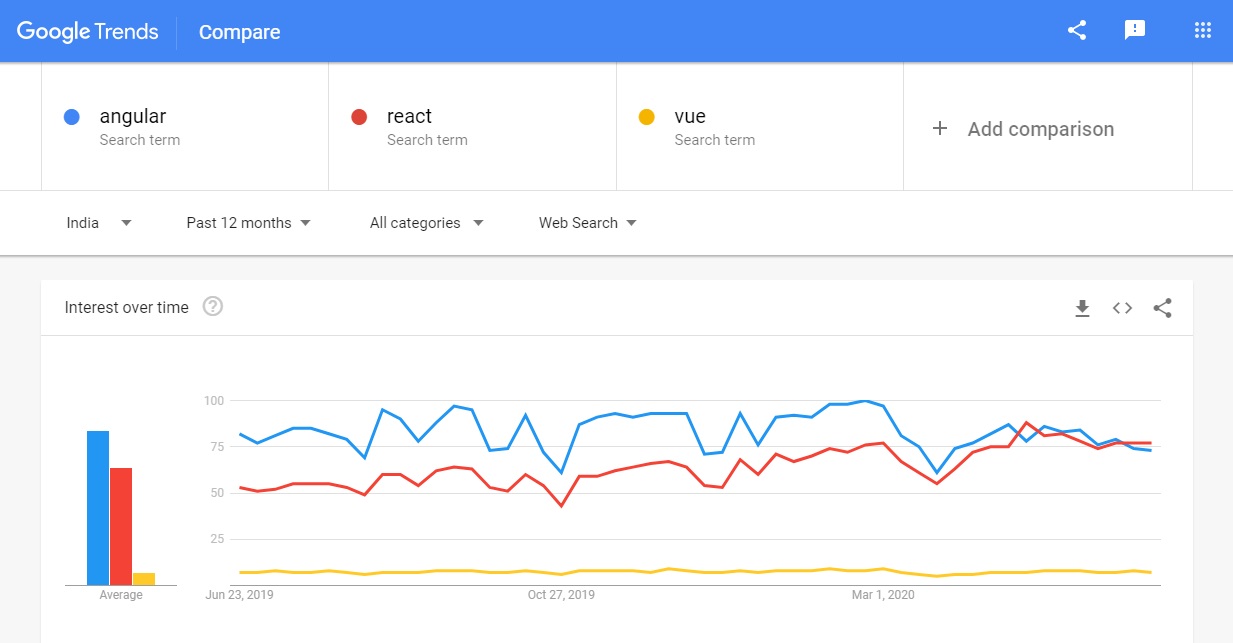The image size is (1233, 643).
Task: Expand the Past 12 months dropdown
Action: 248,223
